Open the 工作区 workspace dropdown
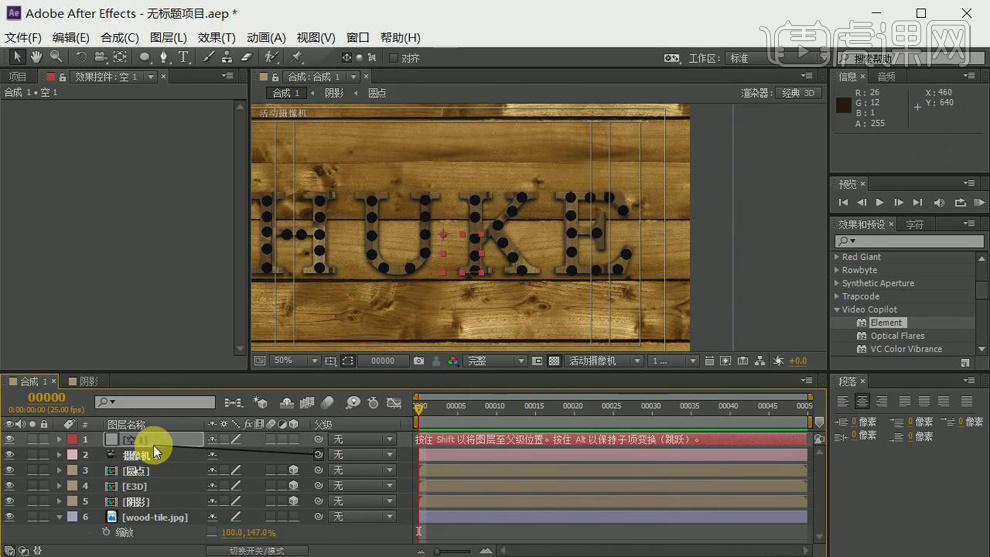 point(776,58)
